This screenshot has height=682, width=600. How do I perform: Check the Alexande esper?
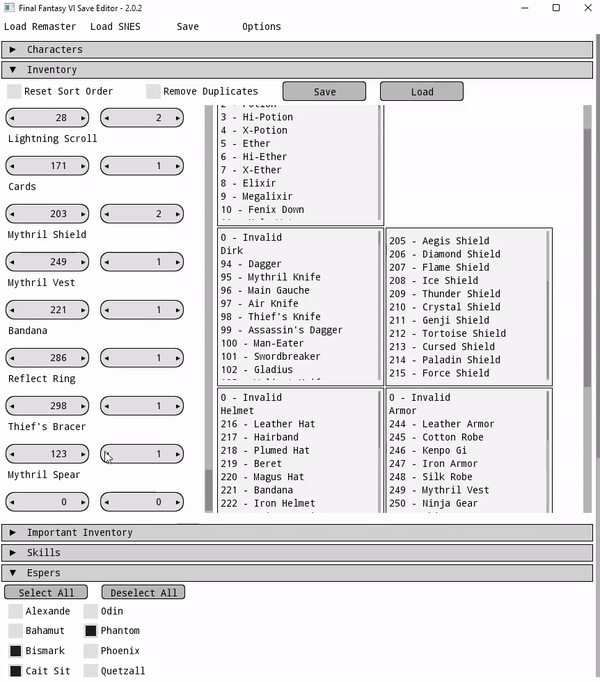16,611
